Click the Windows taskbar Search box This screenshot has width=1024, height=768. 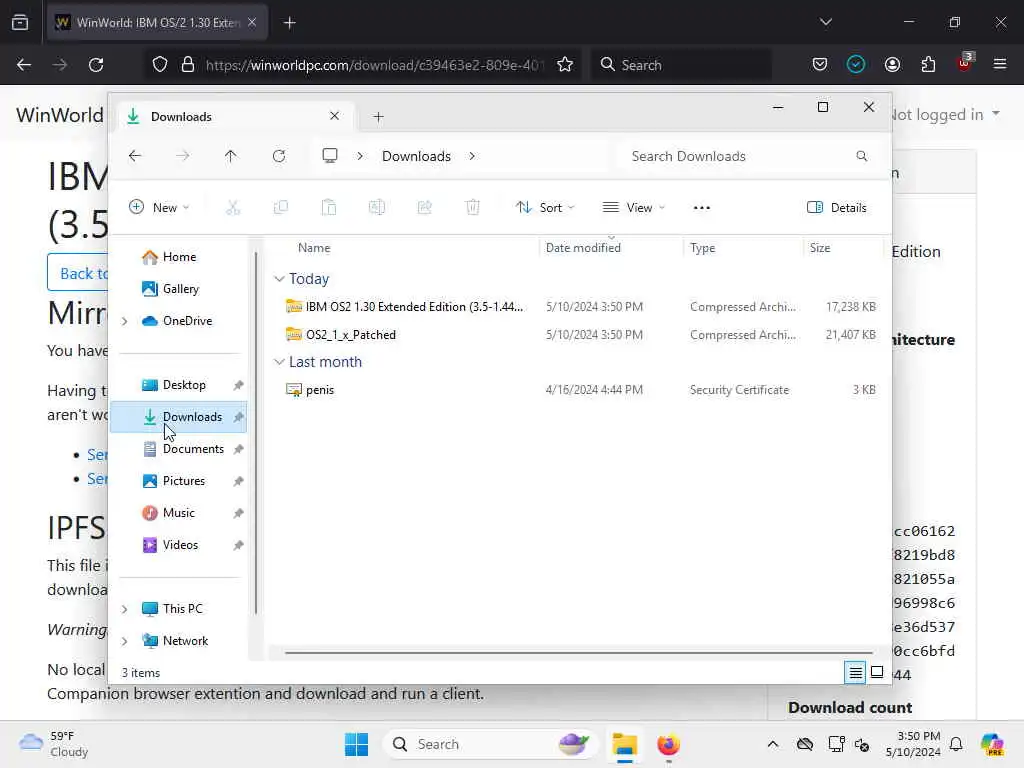tap(490, 744)
